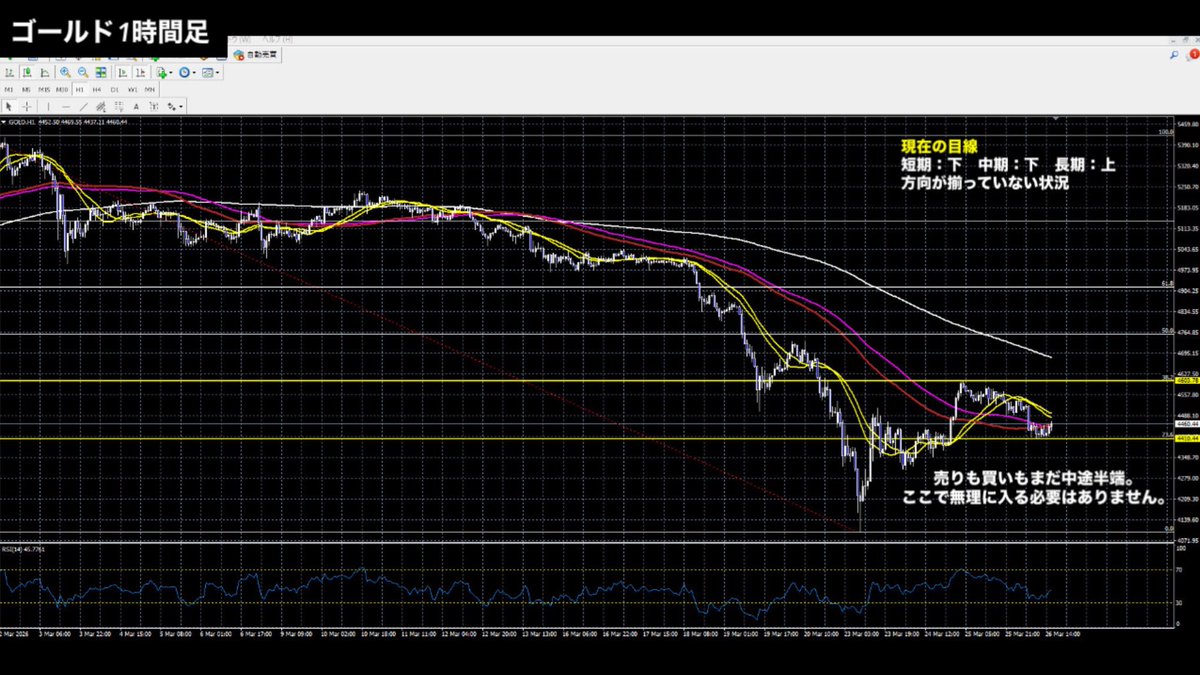
Task: Click the chart shift triangle marker
Action: tap(1056, 117)
